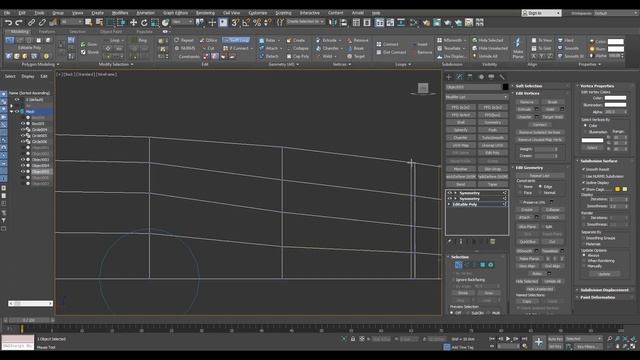The height and width of the screenshot is (360, 640).
Task: Select Polygon sub-object level in Selection rollout
Action: pyautogui.click(x=482, y=265)
